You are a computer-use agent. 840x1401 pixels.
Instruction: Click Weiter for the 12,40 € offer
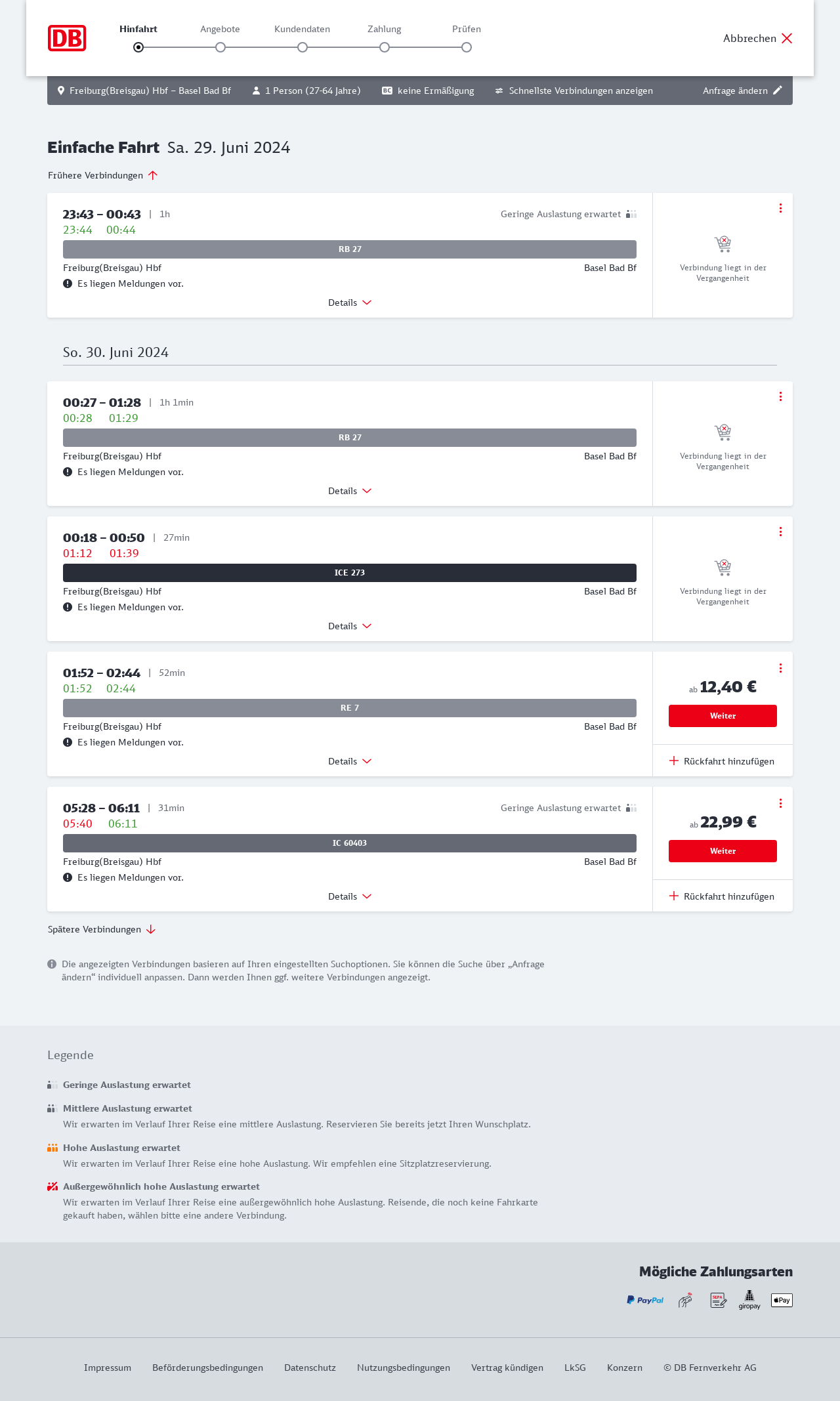(723, 716)
